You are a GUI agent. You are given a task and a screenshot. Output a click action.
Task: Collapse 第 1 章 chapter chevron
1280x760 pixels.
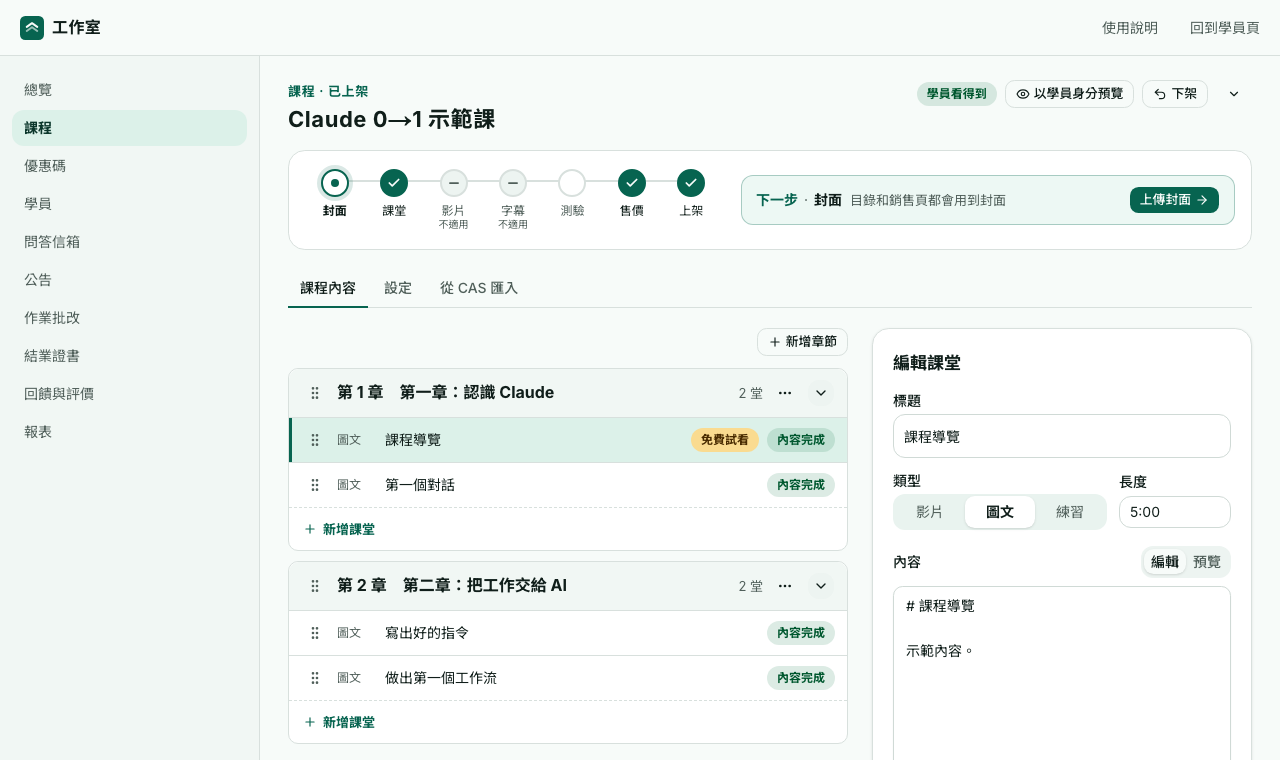[x=821, y=393]
